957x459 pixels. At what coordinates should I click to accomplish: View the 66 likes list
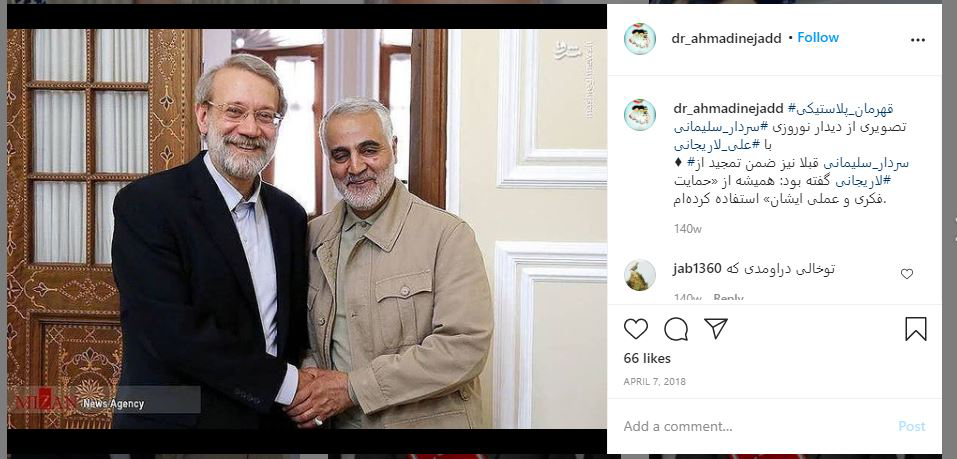click(x=647, y=358)
